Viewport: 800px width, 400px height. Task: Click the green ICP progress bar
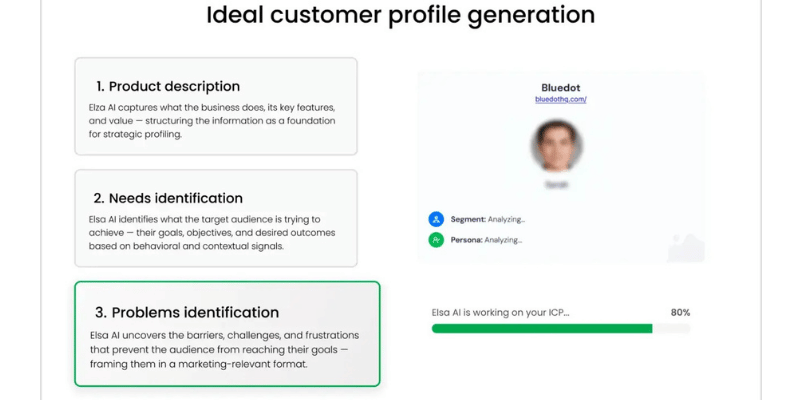(542, 329)
